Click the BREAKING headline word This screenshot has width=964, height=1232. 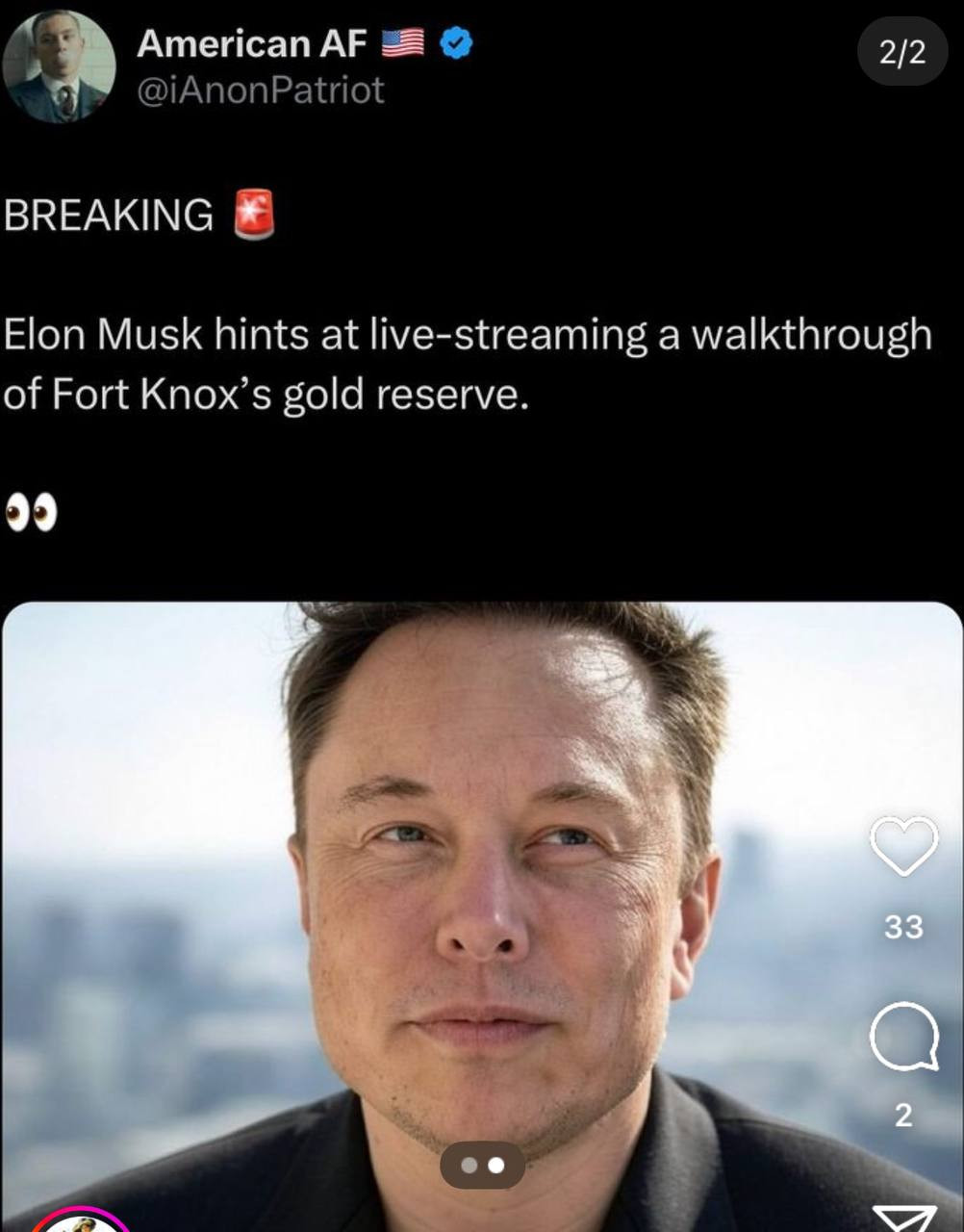[109, 215]
